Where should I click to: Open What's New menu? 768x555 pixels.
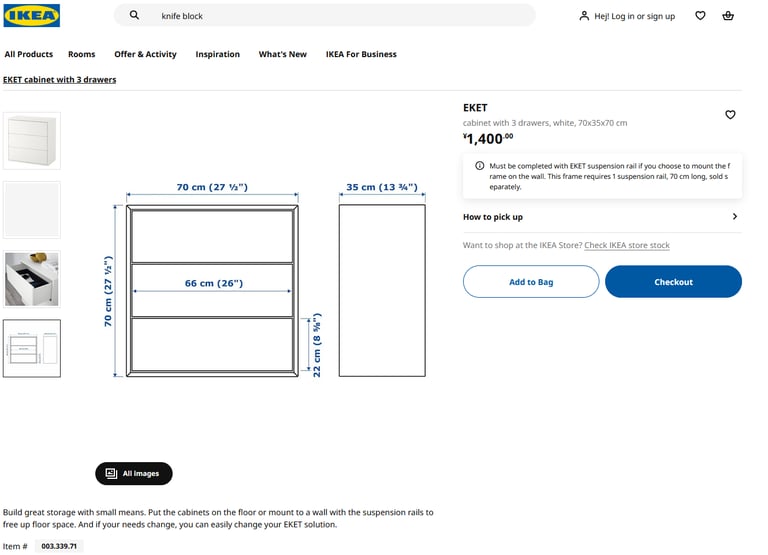283,54
